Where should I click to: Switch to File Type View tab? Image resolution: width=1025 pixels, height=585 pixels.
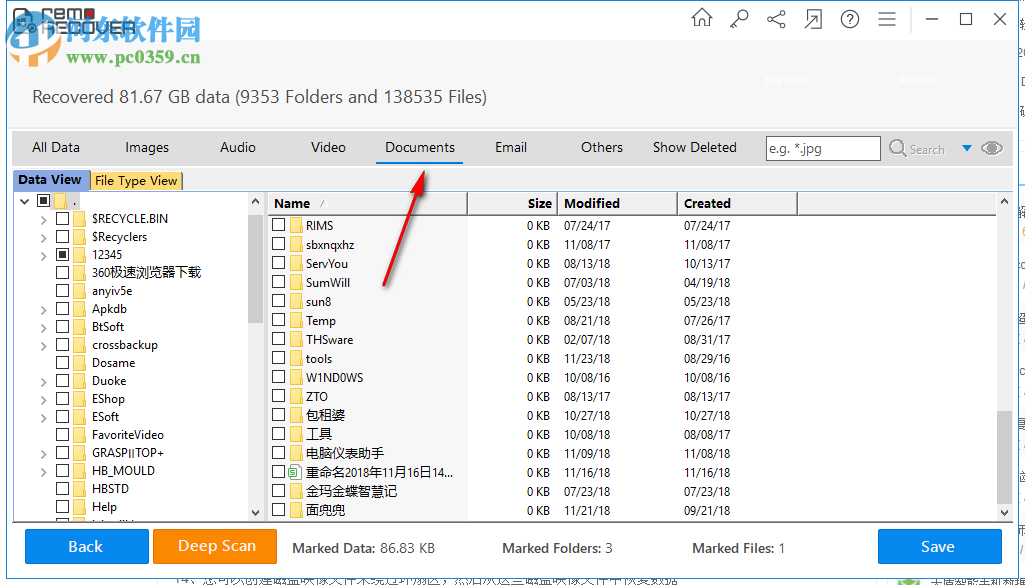click(x=136, y=180)
